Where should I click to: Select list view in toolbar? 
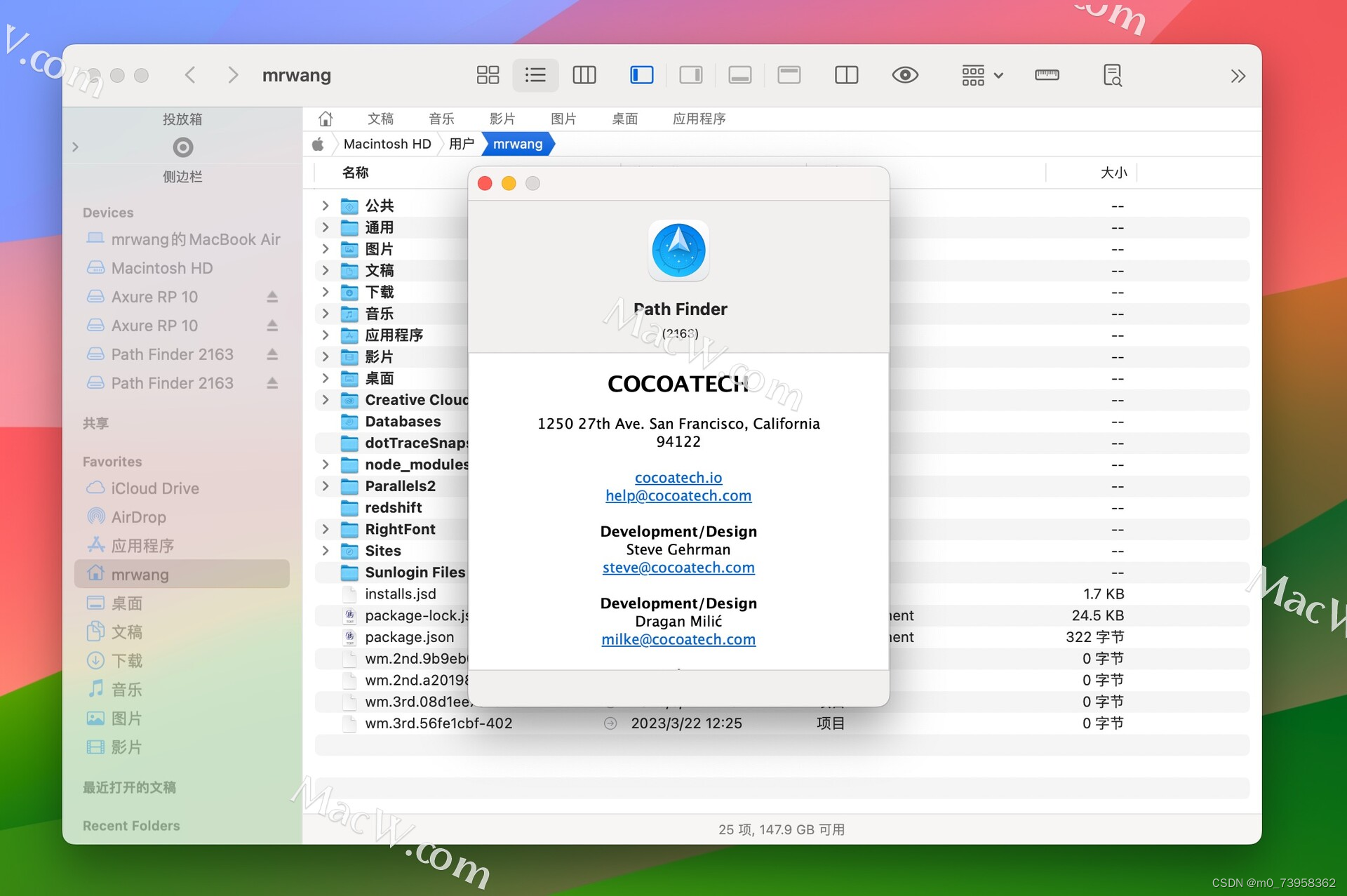pyautogui.click(x=535, y=74)
